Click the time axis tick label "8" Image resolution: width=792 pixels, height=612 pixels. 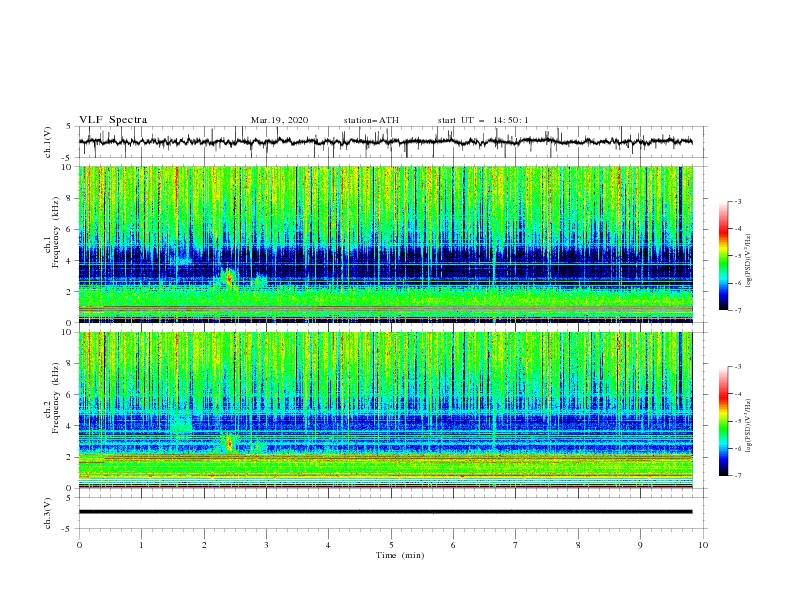pyautogui.click(x=578, y=545)
